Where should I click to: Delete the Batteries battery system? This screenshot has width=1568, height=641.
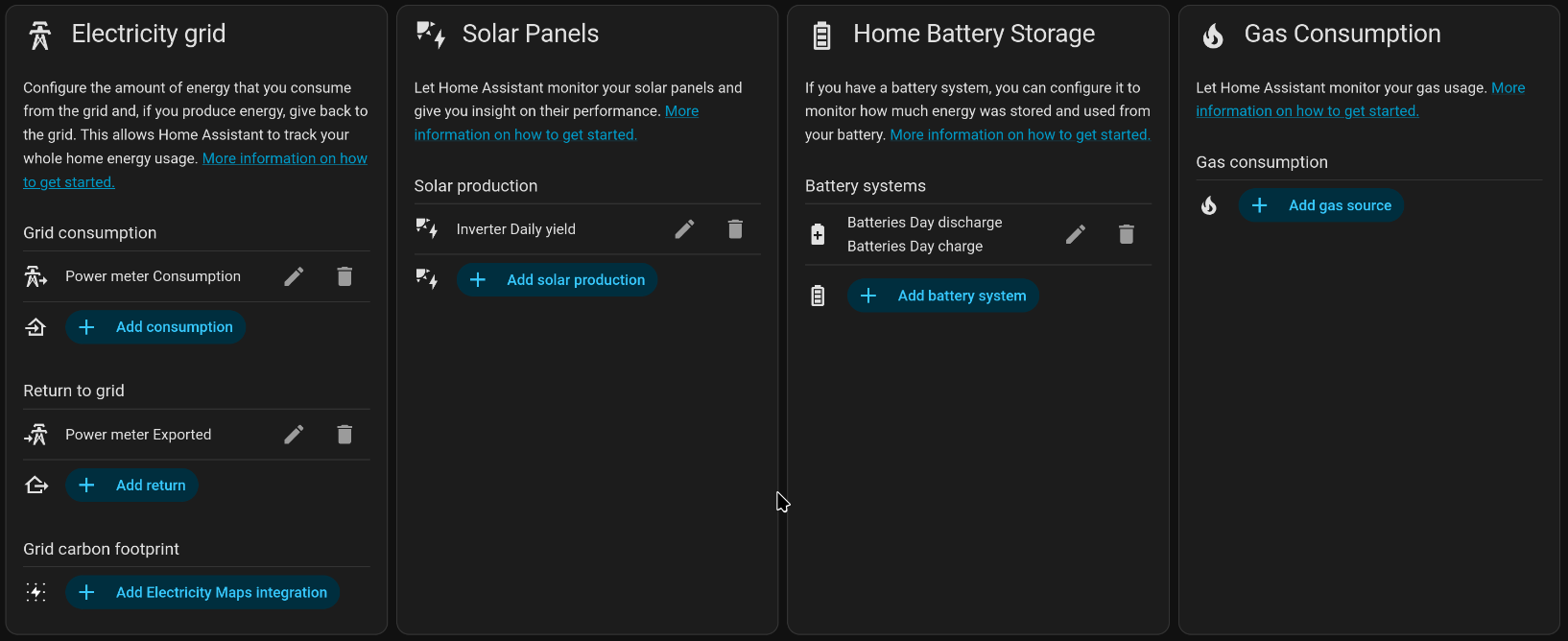point(1127,234)
